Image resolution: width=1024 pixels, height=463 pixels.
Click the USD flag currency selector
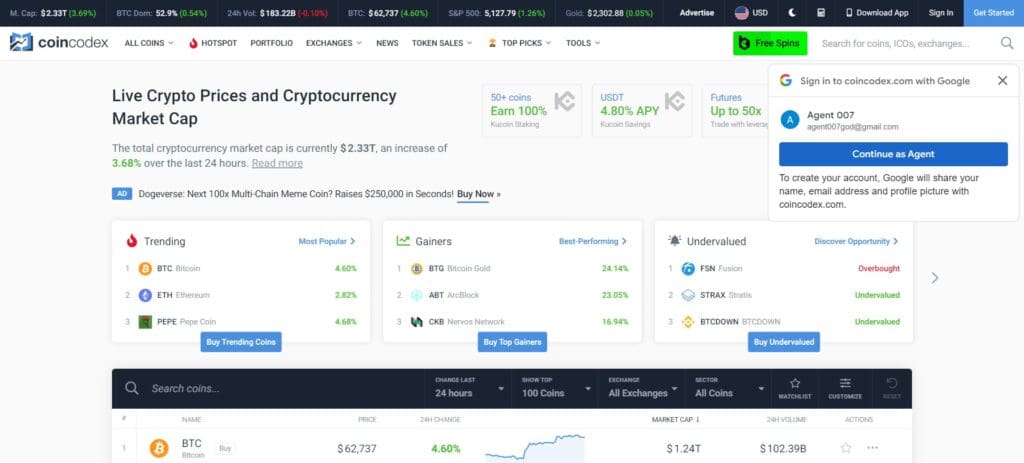(751, 12)
